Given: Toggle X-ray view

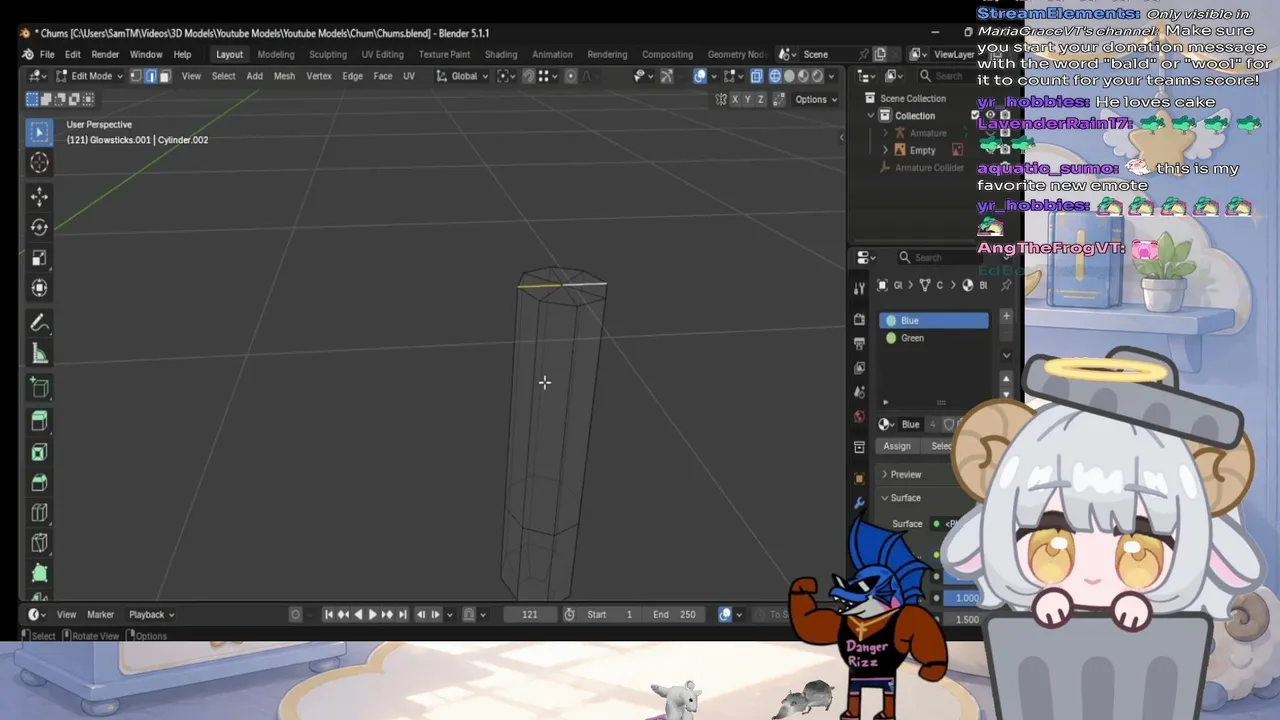Looking at the screenshot, I should tap(756, 76).
